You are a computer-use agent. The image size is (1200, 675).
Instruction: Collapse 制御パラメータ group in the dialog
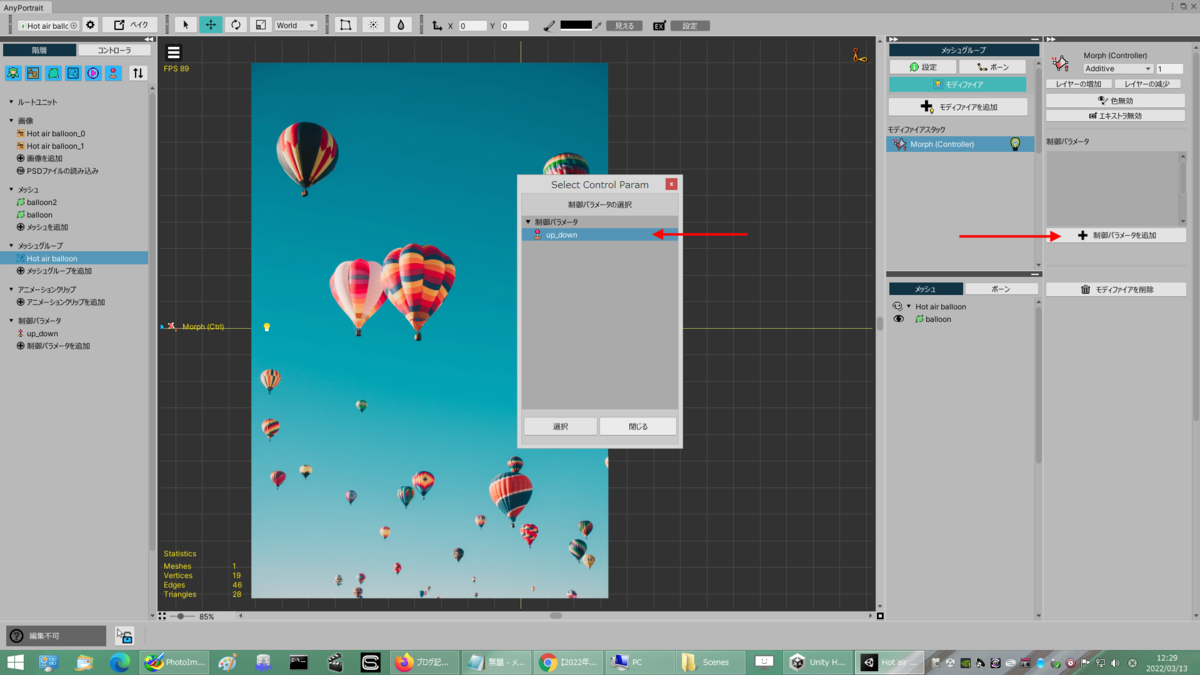tap(528, 222)
